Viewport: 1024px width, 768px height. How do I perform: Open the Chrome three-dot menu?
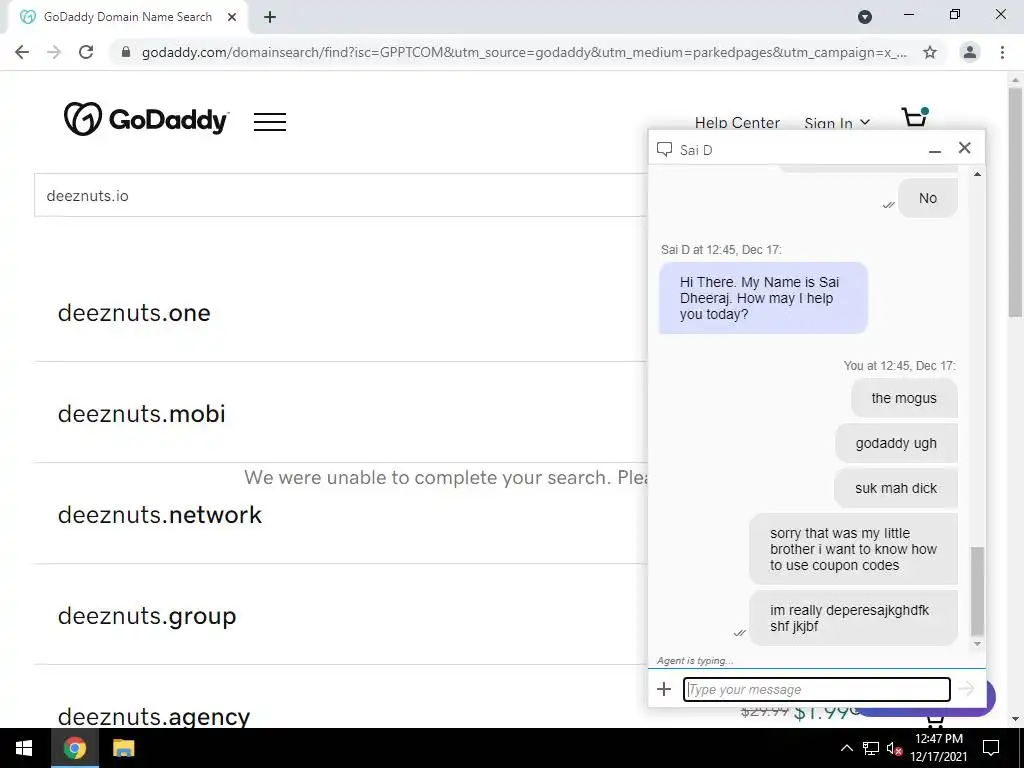coord(1002,52)
